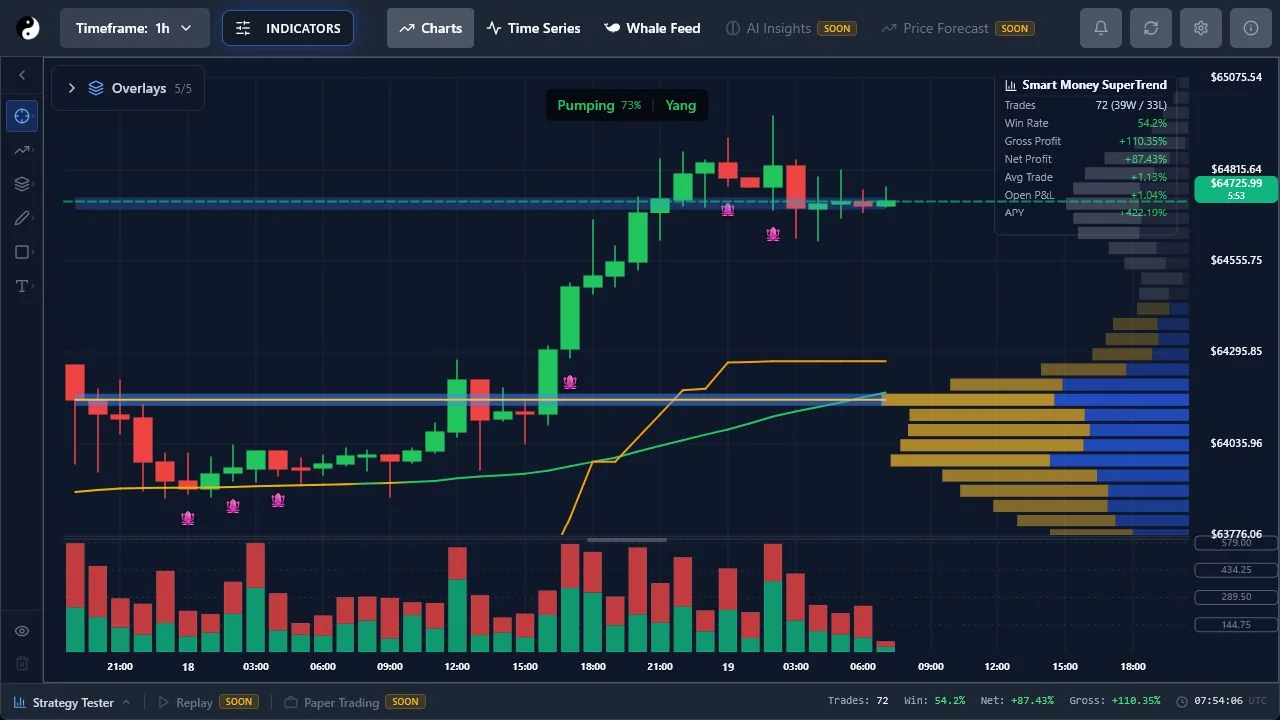Click the 18 date axis label
Viewport: 1280px width, 720px height.
(188, 667)
